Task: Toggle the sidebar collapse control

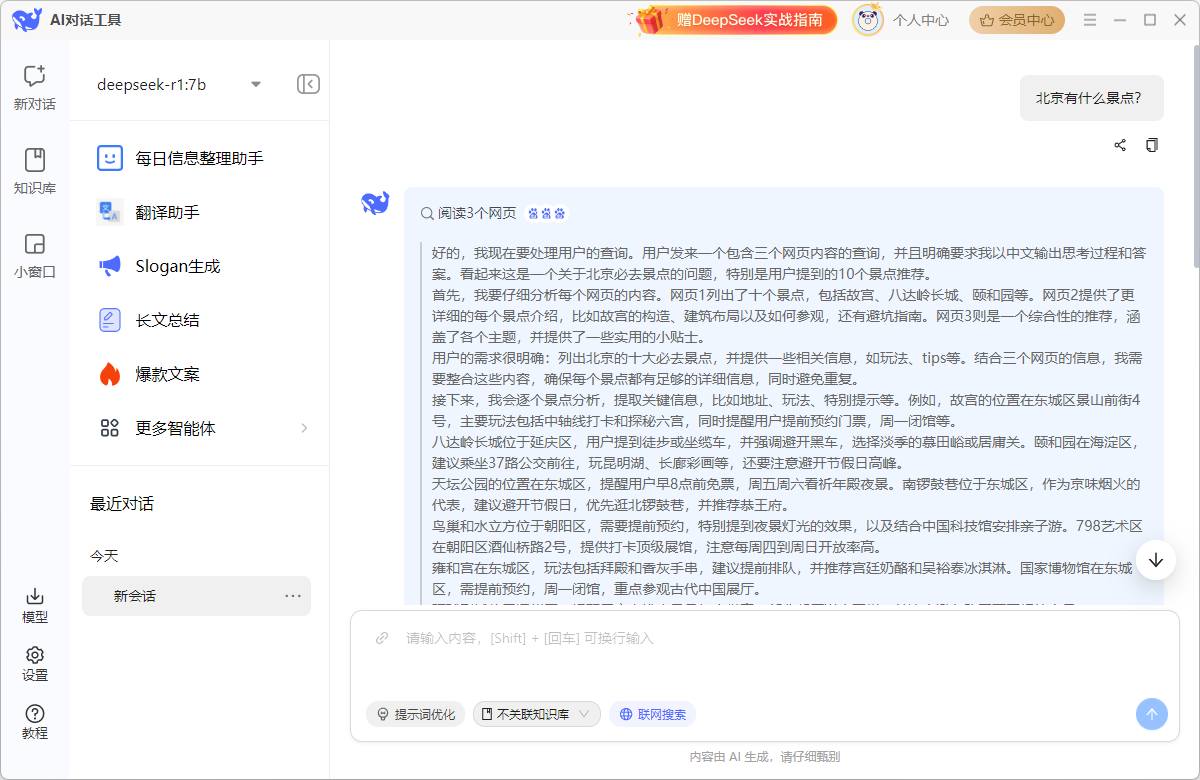Action: point(308,84)
